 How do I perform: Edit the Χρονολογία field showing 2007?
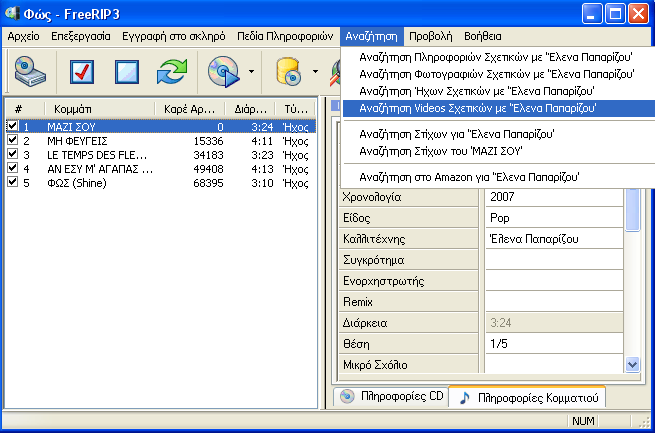click(554, 197)
